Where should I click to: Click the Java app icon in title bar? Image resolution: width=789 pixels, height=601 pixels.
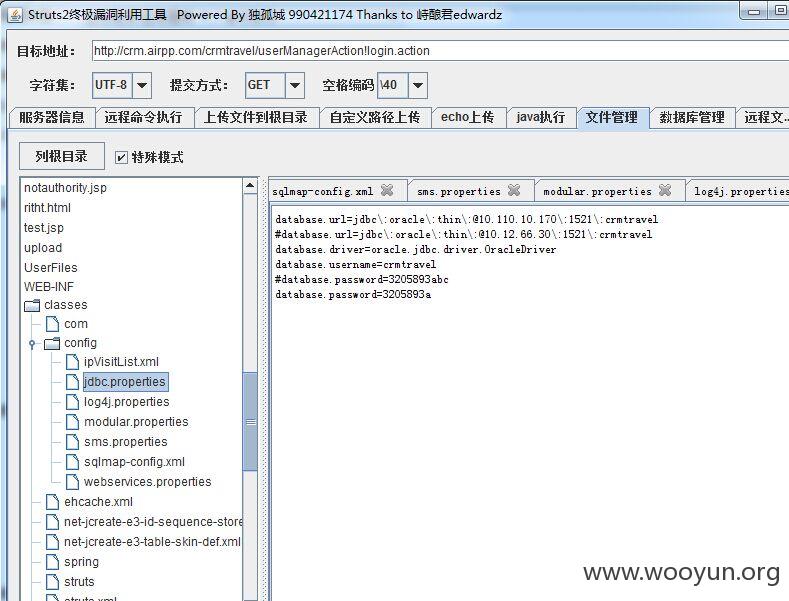click(x=15, y=15)
